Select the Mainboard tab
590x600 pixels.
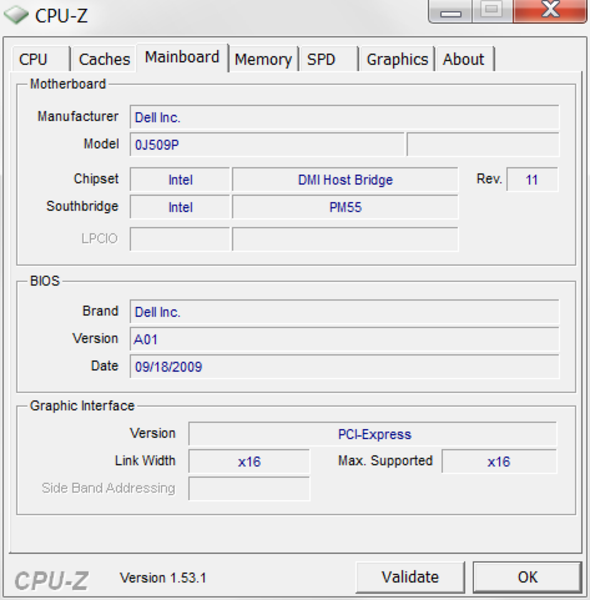coord(182,57)
